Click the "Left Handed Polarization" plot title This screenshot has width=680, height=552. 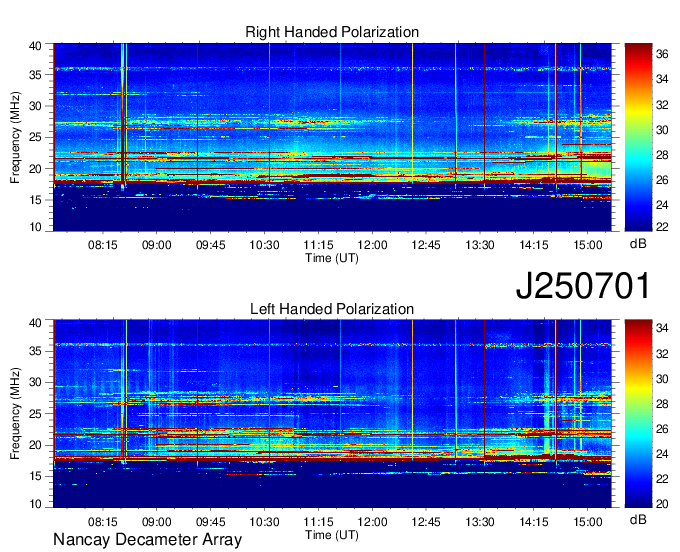332,309
